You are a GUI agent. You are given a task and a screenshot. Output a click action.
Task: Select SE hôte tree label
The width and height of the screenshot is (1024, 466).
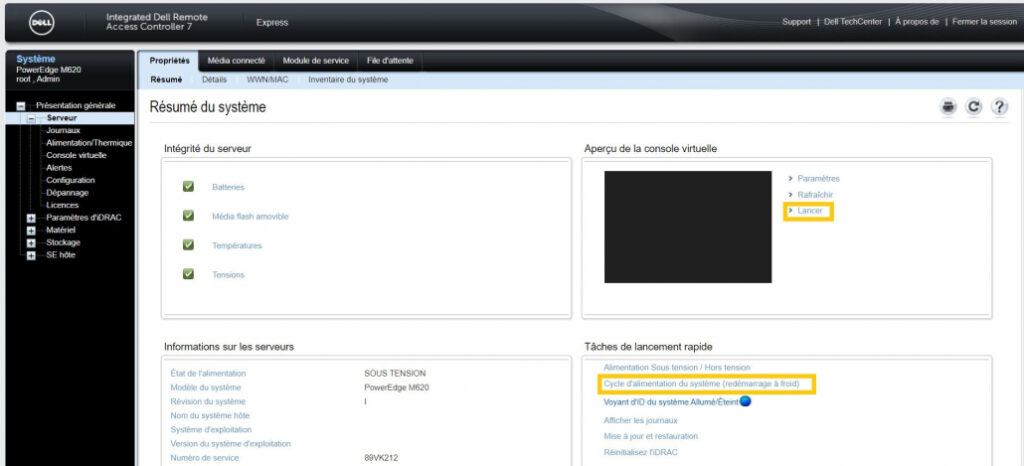tap(61, 255)
